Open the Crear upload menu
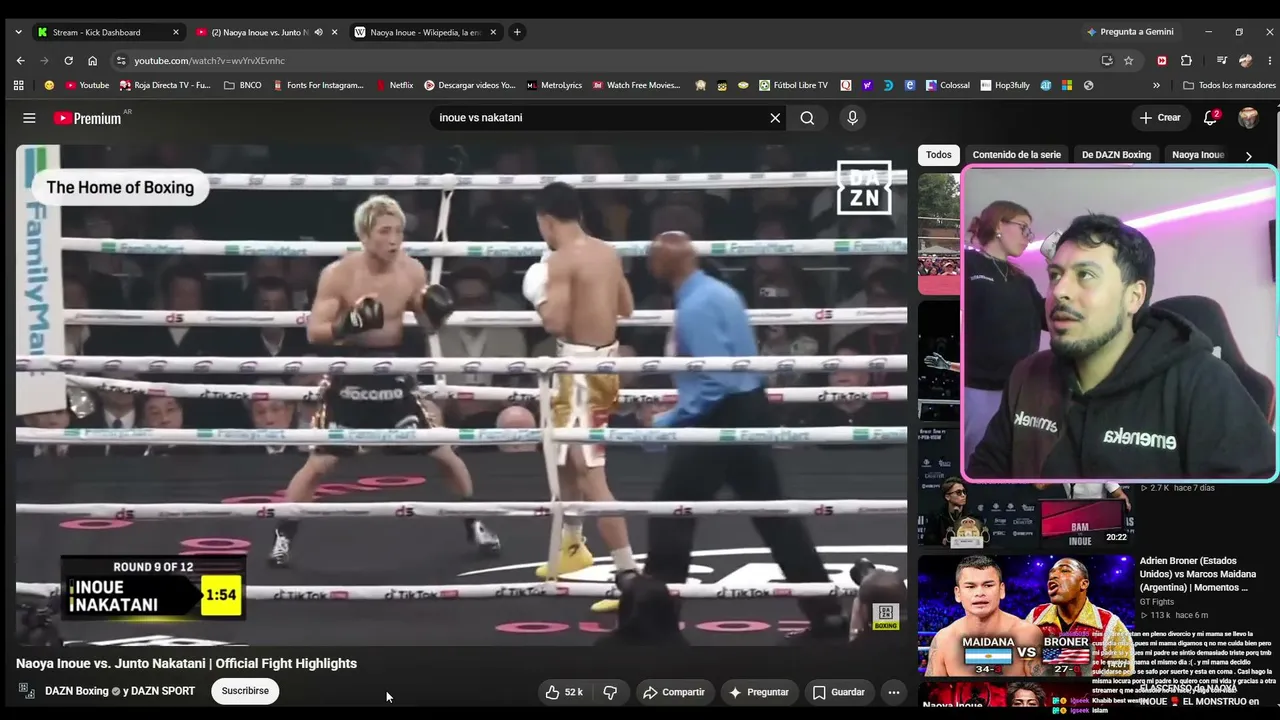Viewport: 1280px width, 720px height. [x=1160, y=118]
